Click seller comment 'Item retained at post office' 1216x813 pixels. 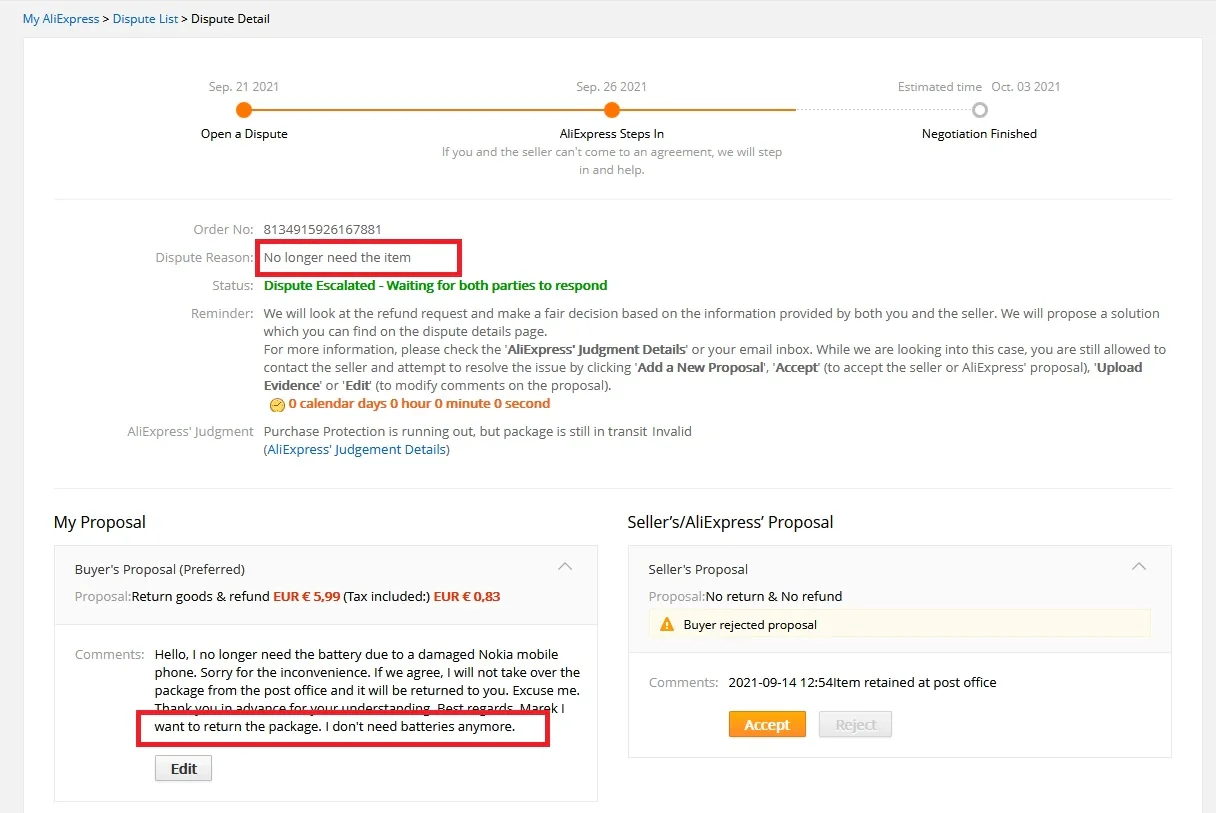click(915, 683)
